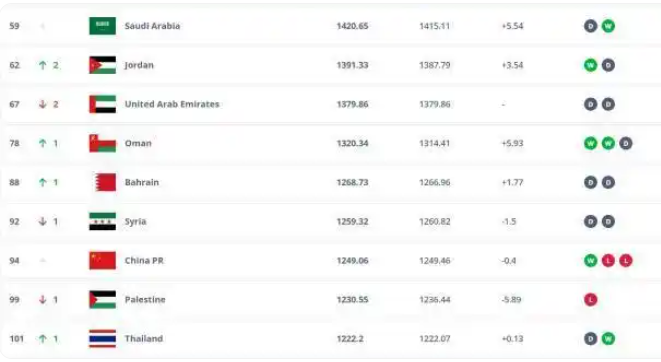Select the Oman row total points 1320.34

coord(352,143)
